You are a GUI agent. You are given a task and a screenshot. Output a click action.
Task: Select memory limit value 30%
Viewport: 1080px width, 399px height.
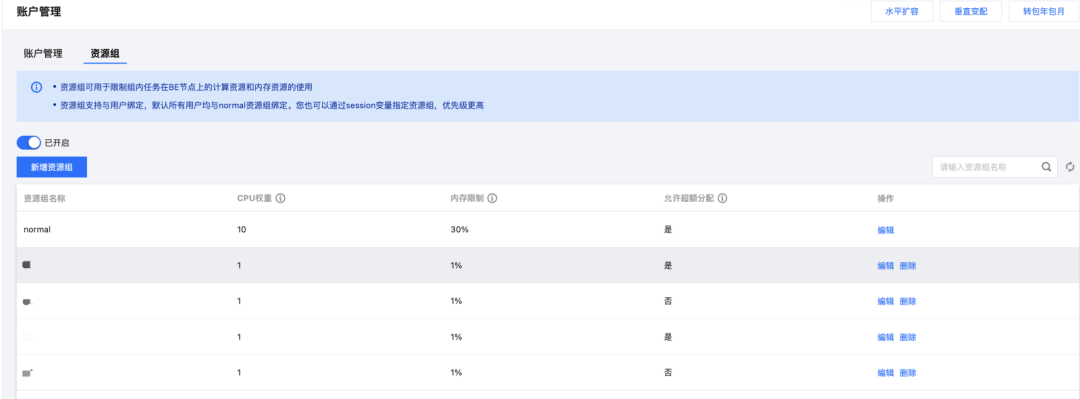[x=459, y=230]
